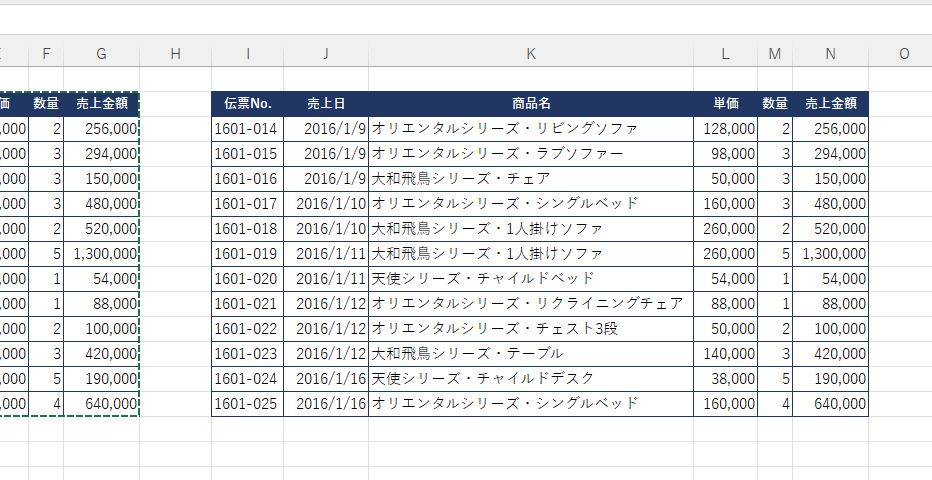
Task: Select column G header
Action: (102, 53)
